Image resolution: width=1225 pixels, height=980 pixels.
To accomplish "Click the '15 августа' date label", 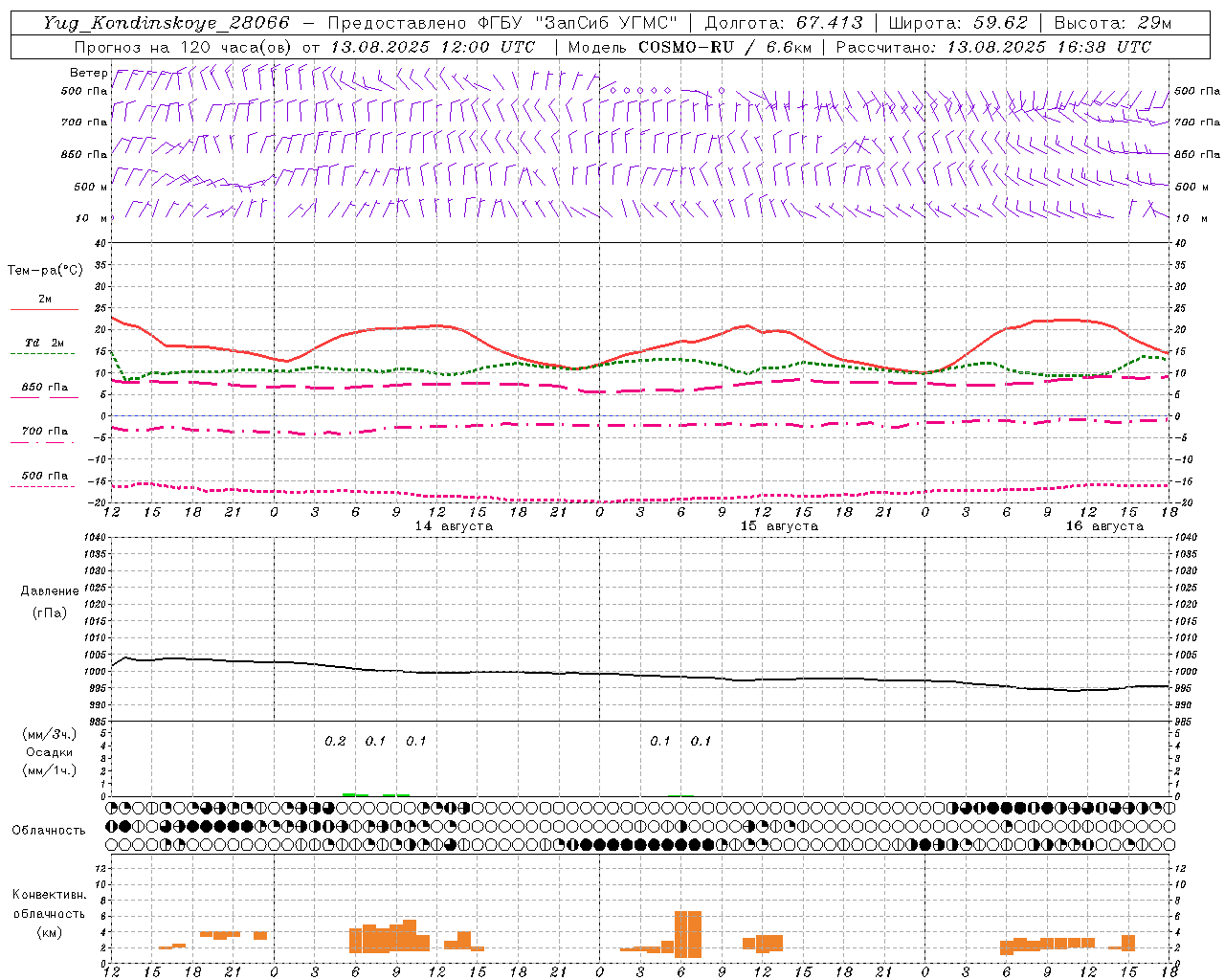I will pos(779,526).
